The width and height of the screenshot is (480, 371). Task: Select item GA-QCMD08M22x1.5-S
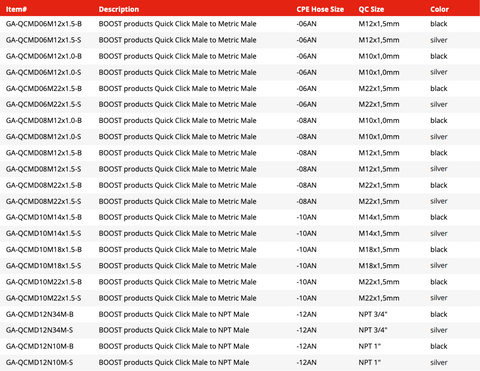(x=43, y=201)
